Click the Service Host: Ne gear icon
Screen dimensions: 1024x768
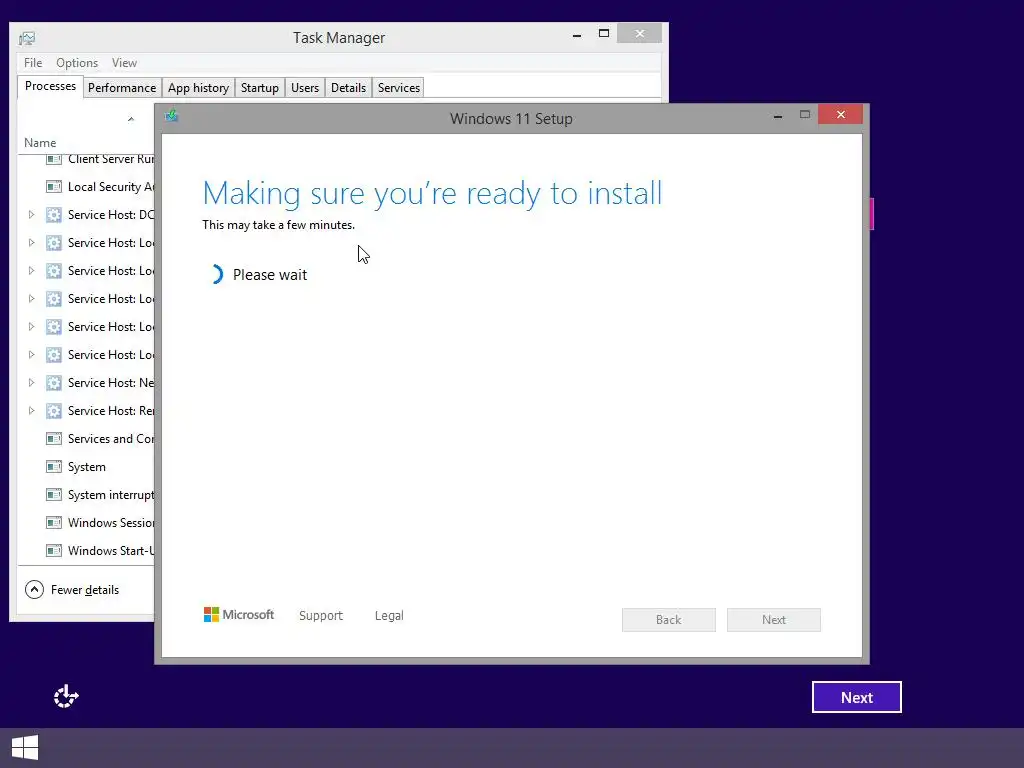click(x=54, y=383)
